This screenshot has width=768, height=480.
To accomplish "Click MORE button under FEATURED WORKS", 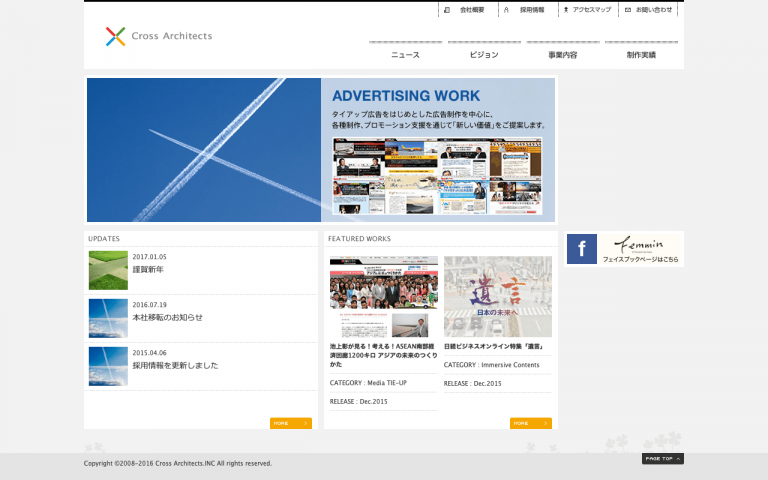I will pos(531,423).
